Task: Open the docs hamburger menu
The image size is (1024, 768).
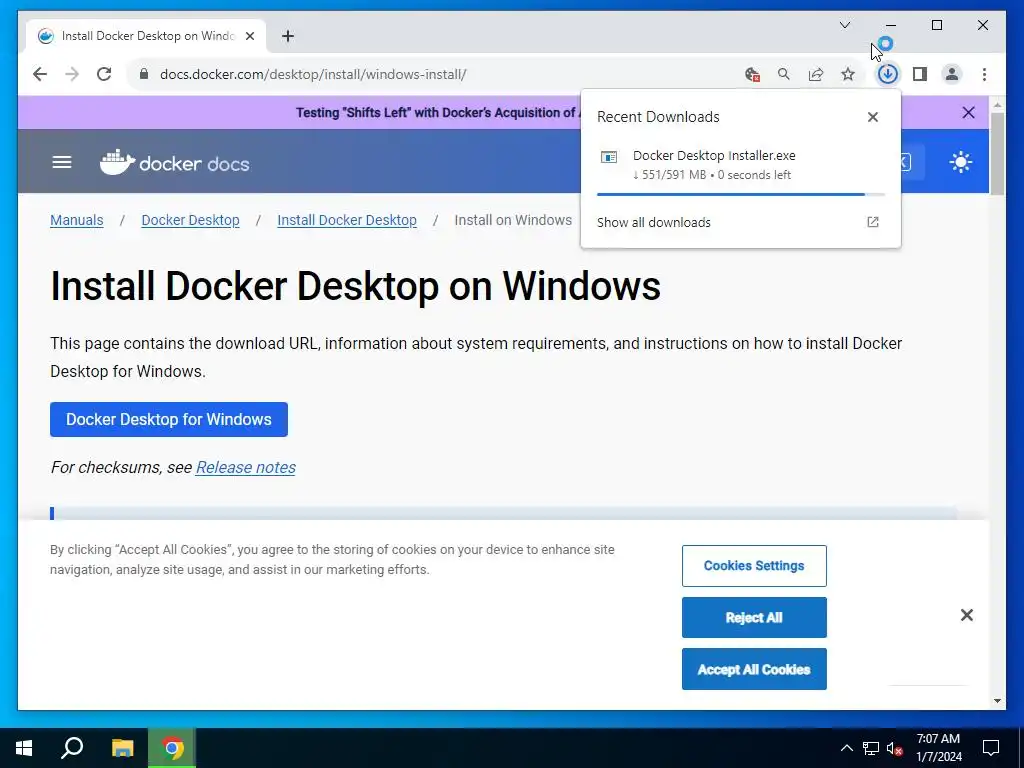Action: 62,162
